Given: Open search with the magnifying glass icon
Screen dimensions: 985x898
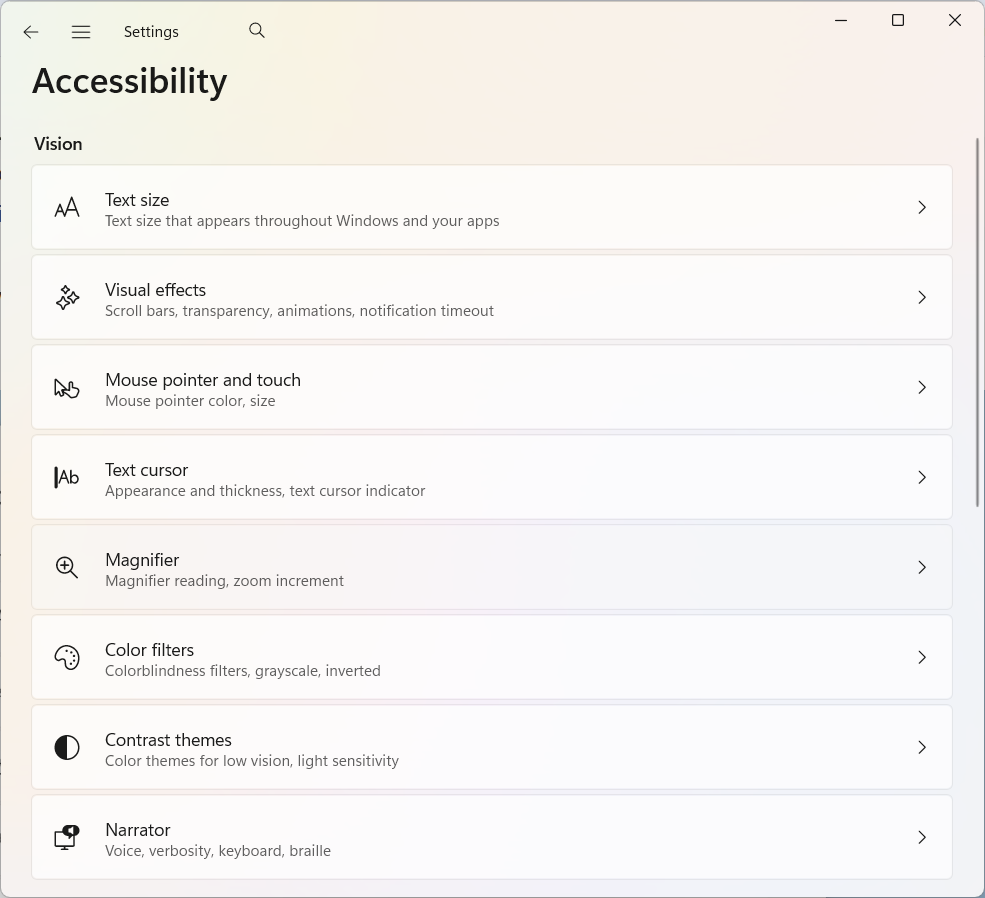Looking at the screenshot, I should point(257,31).
